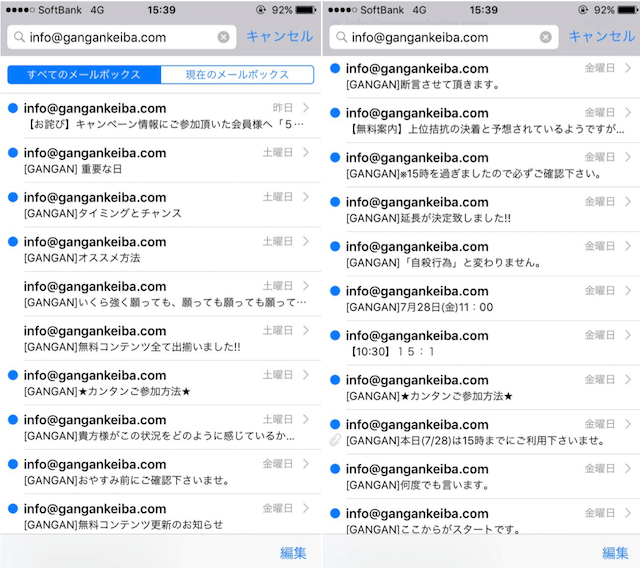
Task: Tap unread dot of right ★カンタンご参加方法★ mail
Action: [335, 379]
